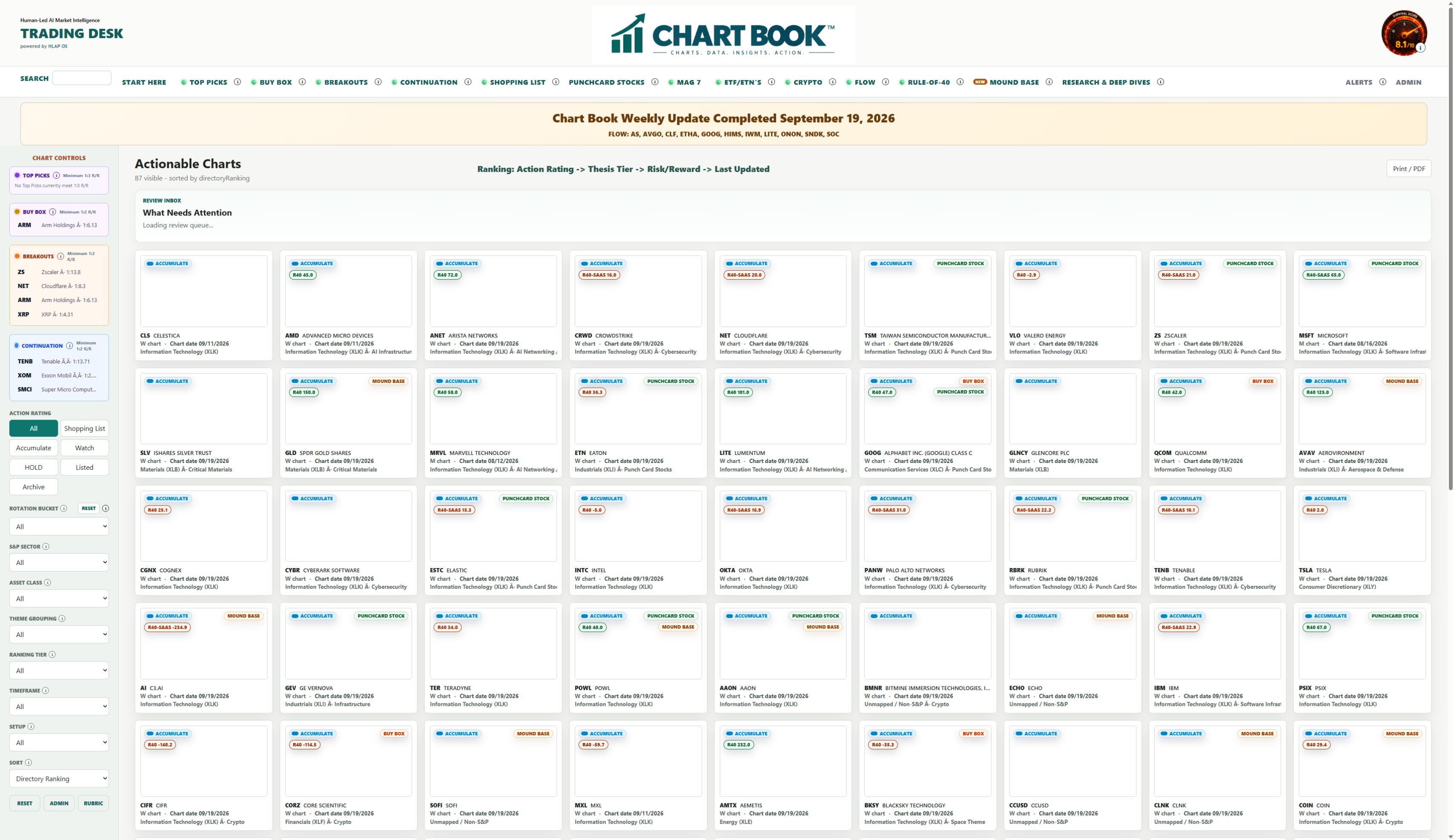
Task: Open the info icon next to Breakouts nav
Action: [x=378, y=82]
